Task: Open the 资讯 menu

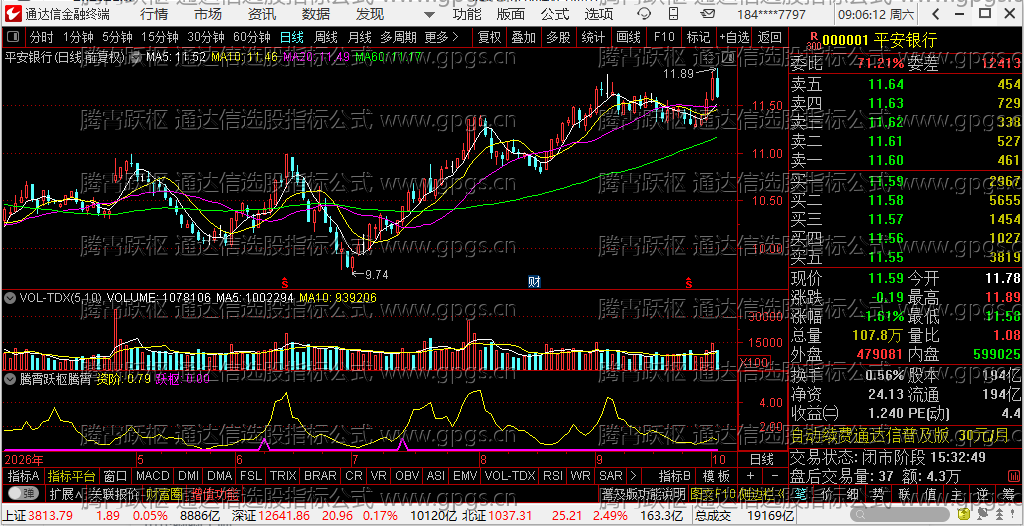Action: tap(262, 14)
